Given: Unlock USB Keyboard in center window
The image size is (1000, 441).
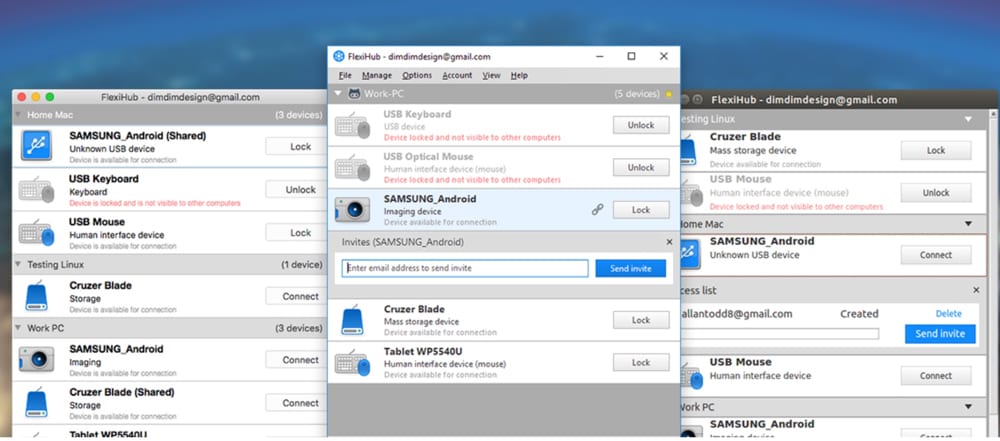Looking at the screenshot, I should coord(641,125).
